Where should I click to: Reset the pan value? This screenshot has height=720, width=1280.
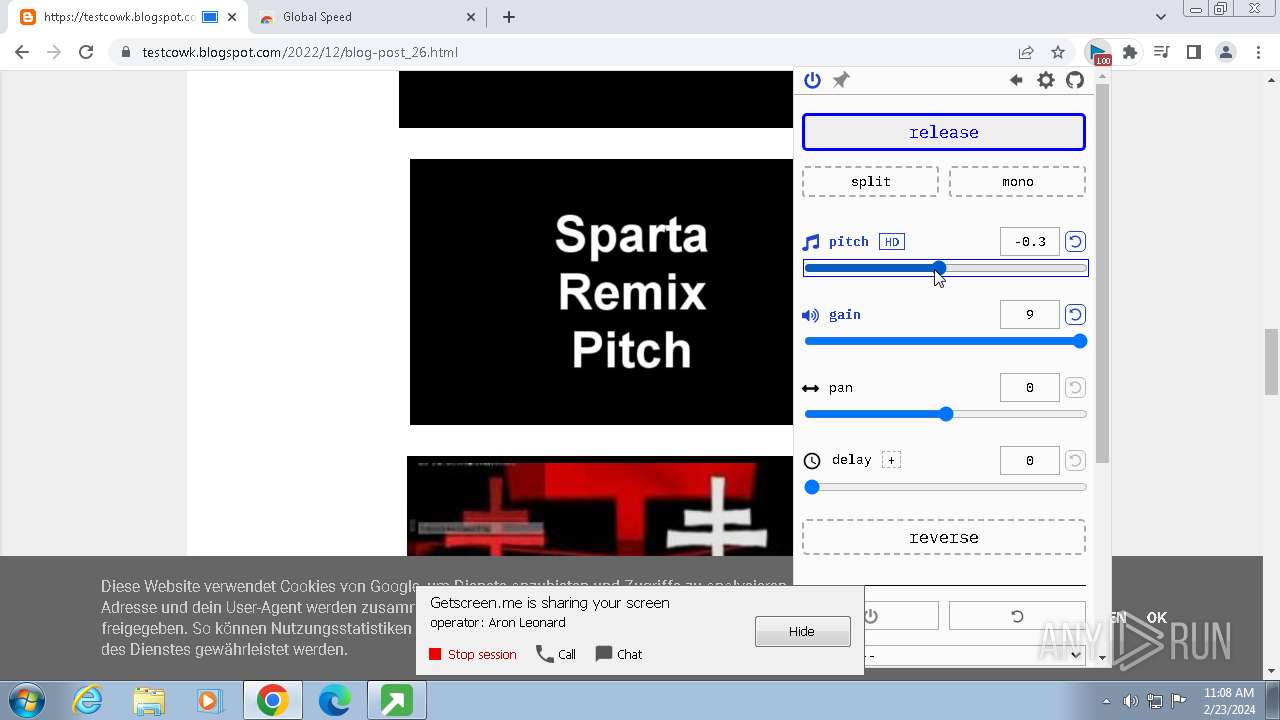[x=1075, y=387]
